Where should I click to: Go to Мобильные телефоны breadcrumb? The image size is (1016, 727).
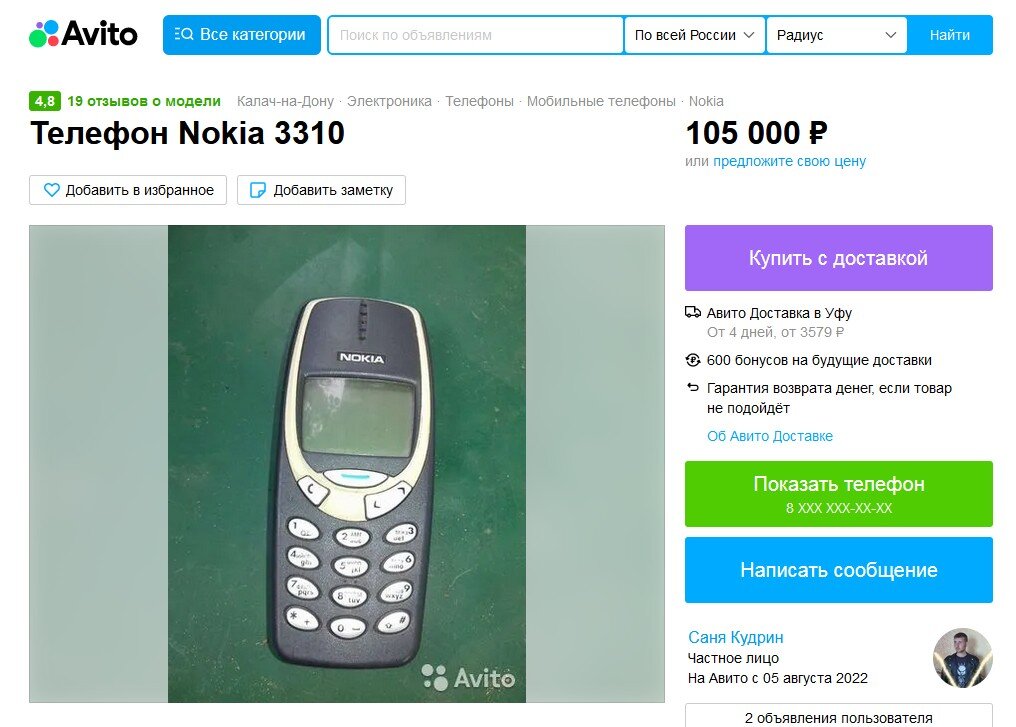point(601,101)
